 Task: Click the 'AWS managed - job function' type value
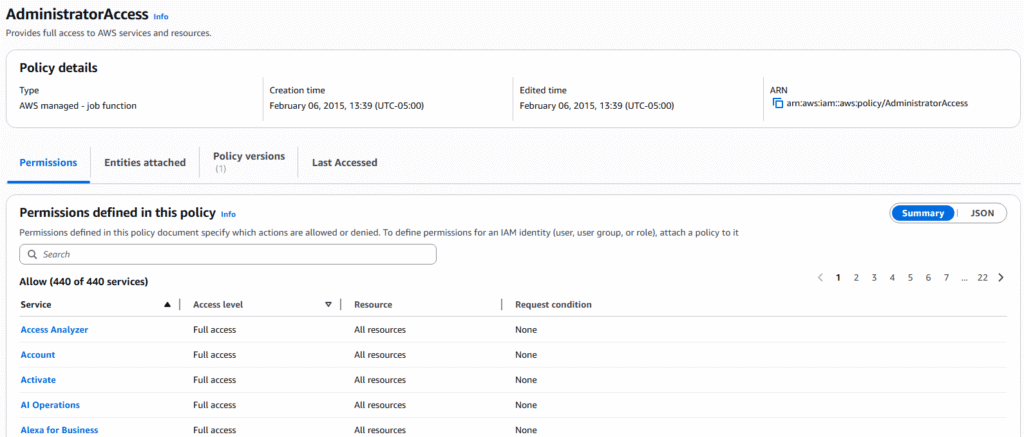[78, 105]
